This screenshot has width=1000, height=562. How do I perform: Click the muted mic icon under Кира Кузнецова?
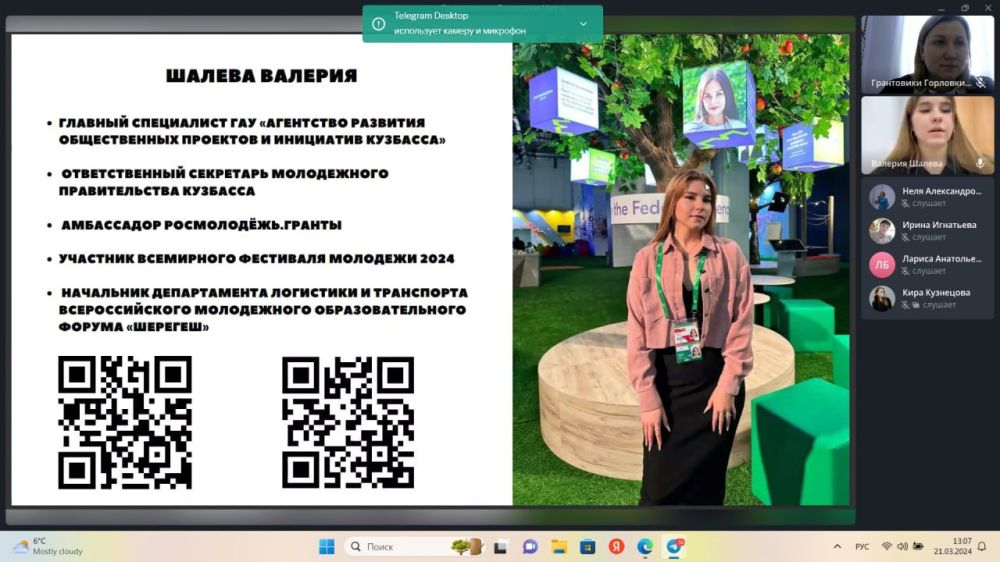click(905, 305)
